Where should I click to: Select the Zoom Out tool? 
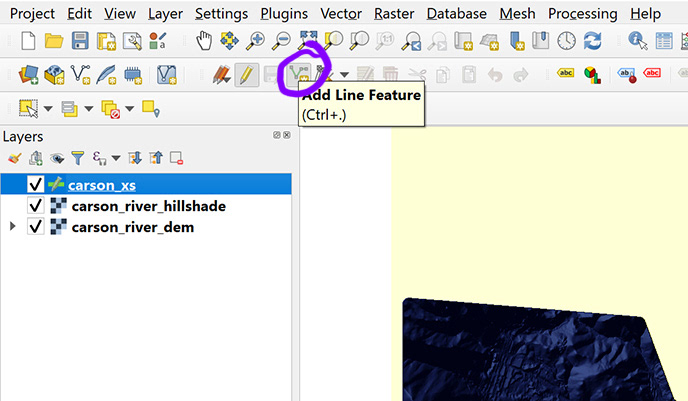(x=281, y=41)
